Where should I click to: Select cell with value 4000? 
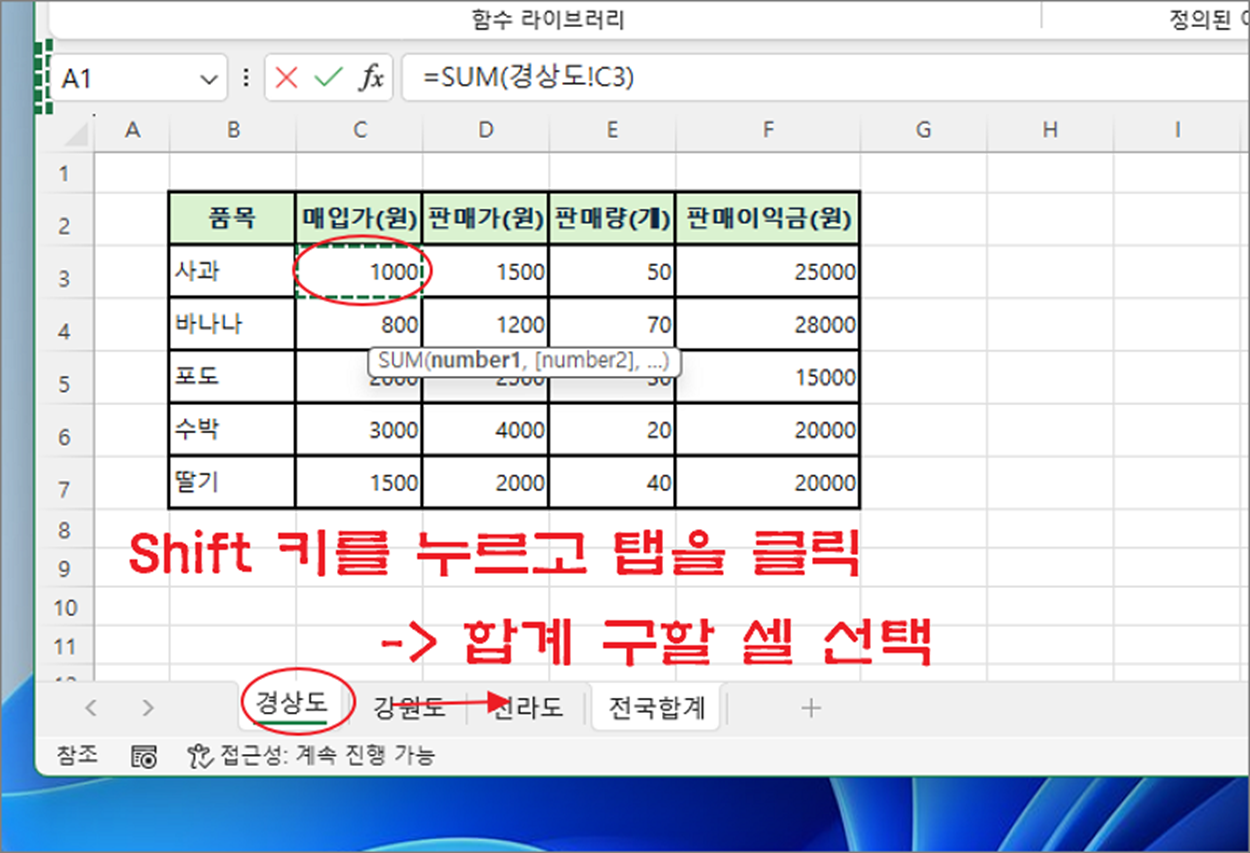pos(485,430)
